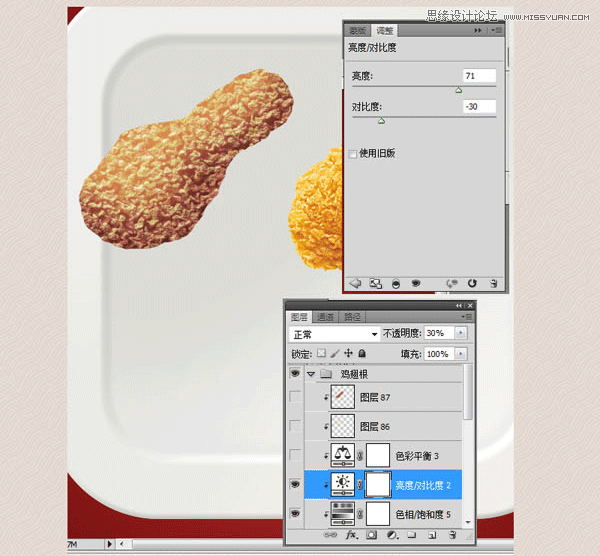600x556 pixels.
Task: Click the opacity field showing 30%
Action: click(x=439, y=333)
